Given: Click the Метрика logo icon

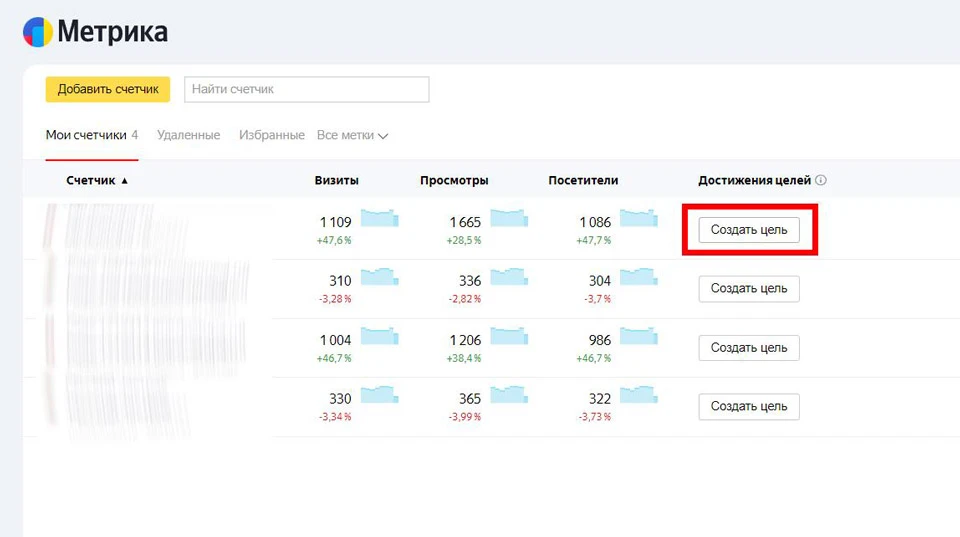Looking at the screenshot, I should [38, 32].
